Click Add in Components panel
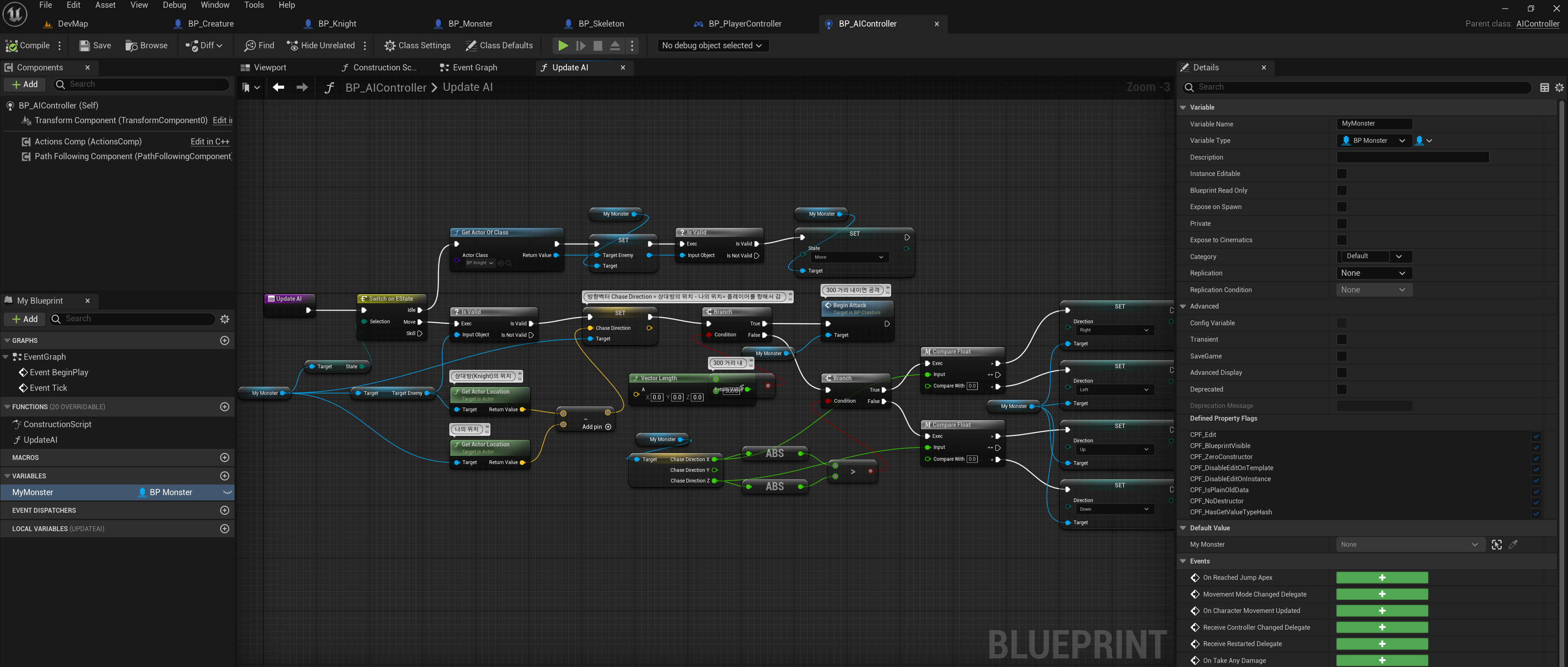Image resolution: width=1568 pixels, height=667 pixels. (x=24, y=85)
